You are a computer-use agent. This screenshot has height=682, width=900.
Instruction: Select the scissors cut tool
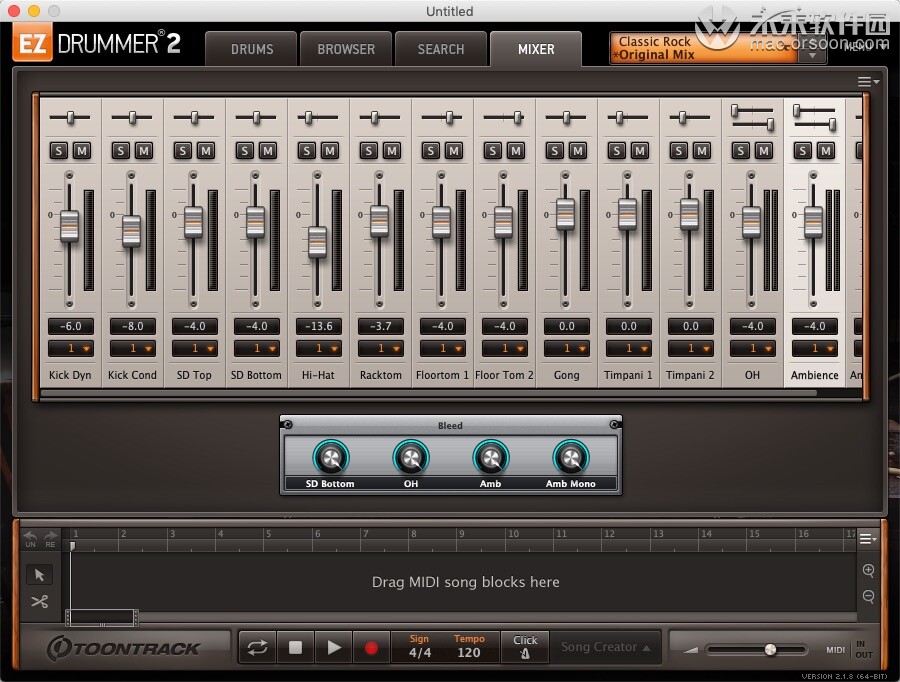(x=39, y=601)
